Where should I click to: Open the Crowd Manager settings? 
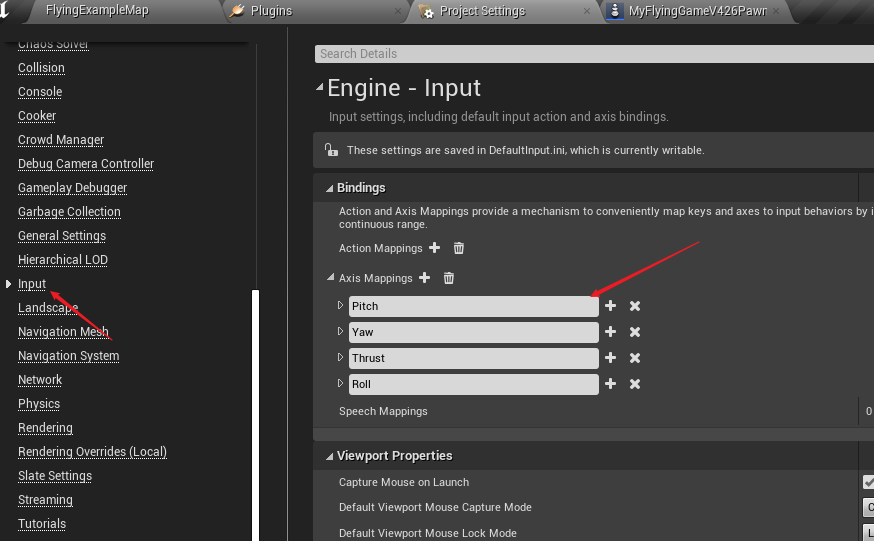[x=61, y=139]
